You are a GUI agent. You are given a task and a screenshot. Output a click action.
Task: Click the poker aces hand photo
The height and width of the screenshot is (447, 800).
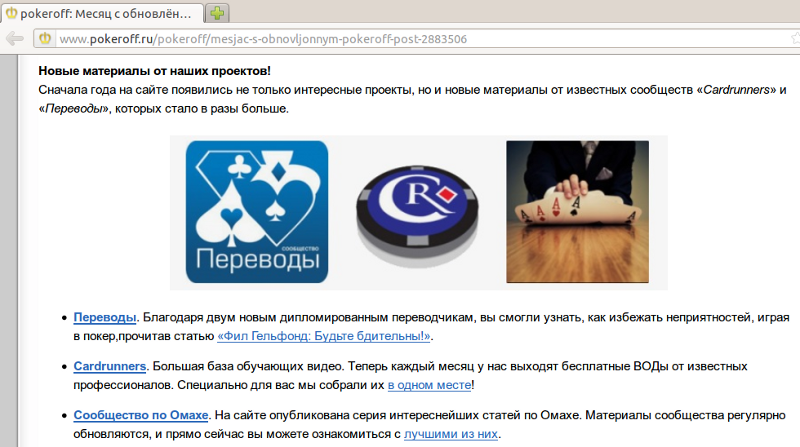coord(578,212)
